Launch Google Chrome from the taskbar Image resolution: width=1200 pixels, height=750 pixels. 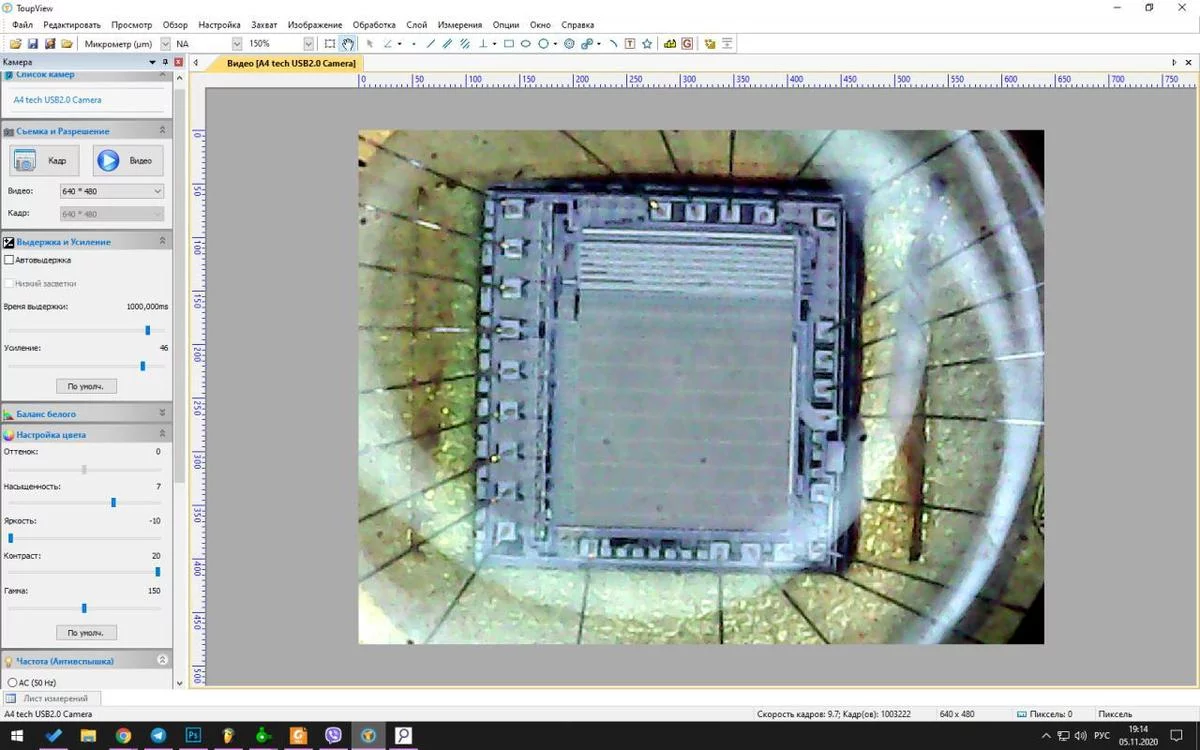click(123, 736)
